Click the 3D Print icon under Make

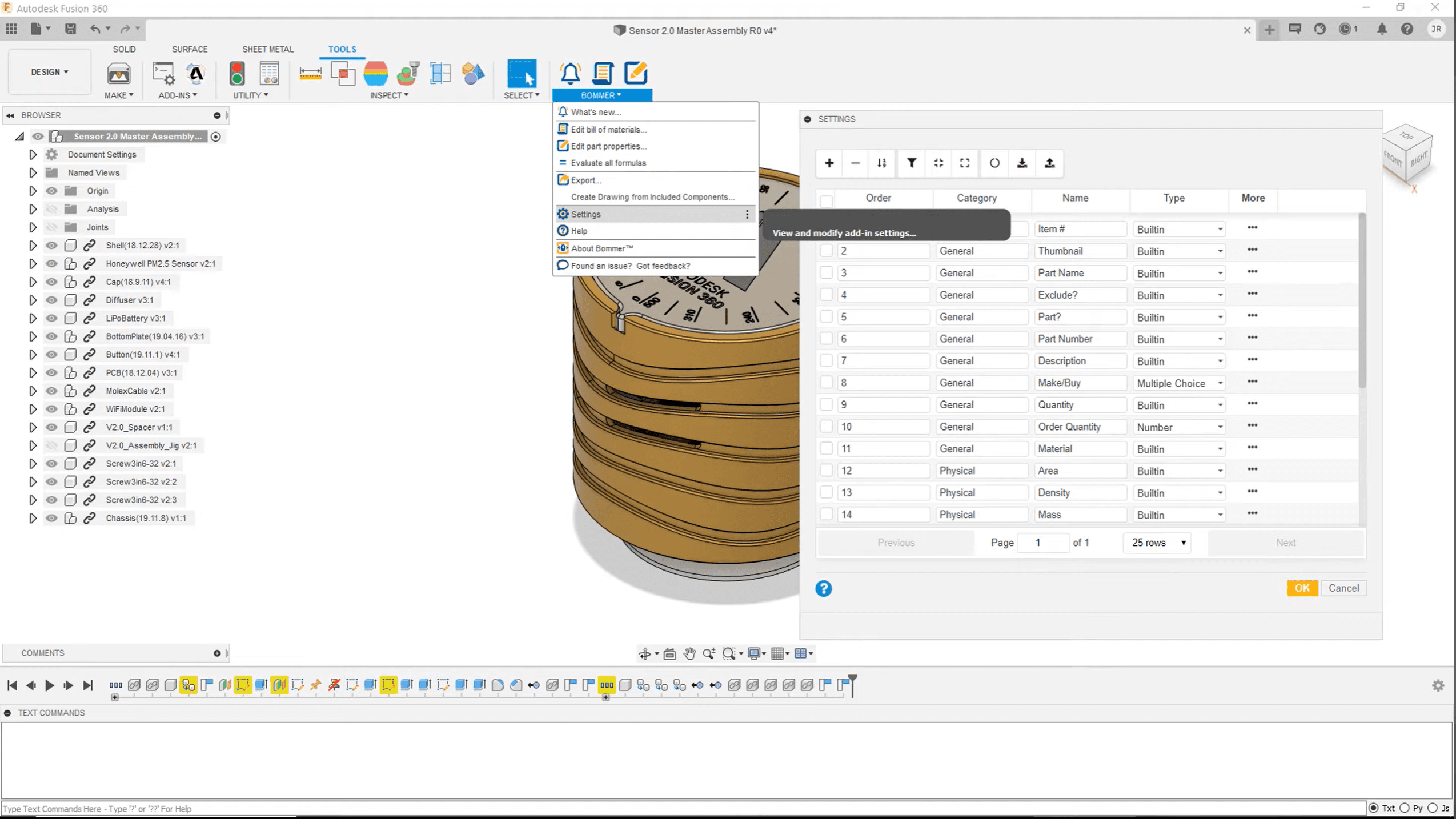[119, 74]
